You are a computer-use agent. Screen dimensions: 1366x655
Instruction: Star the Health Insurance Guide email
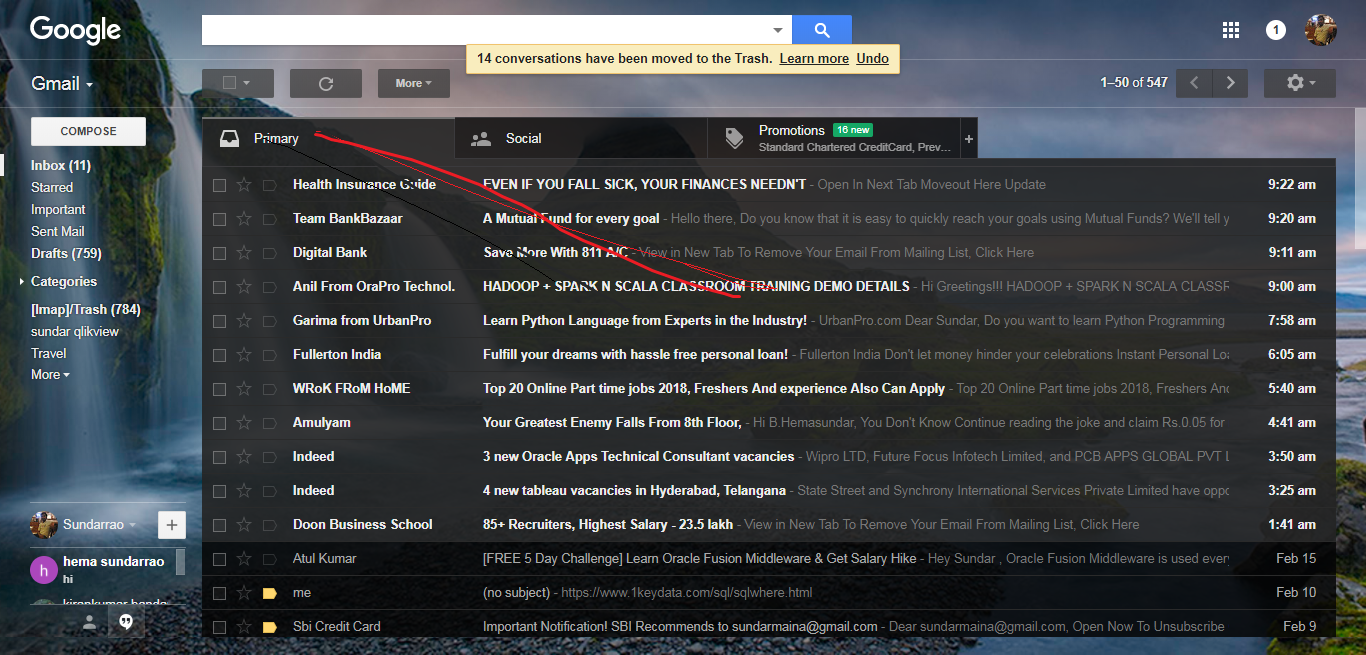tap(244, 185)
